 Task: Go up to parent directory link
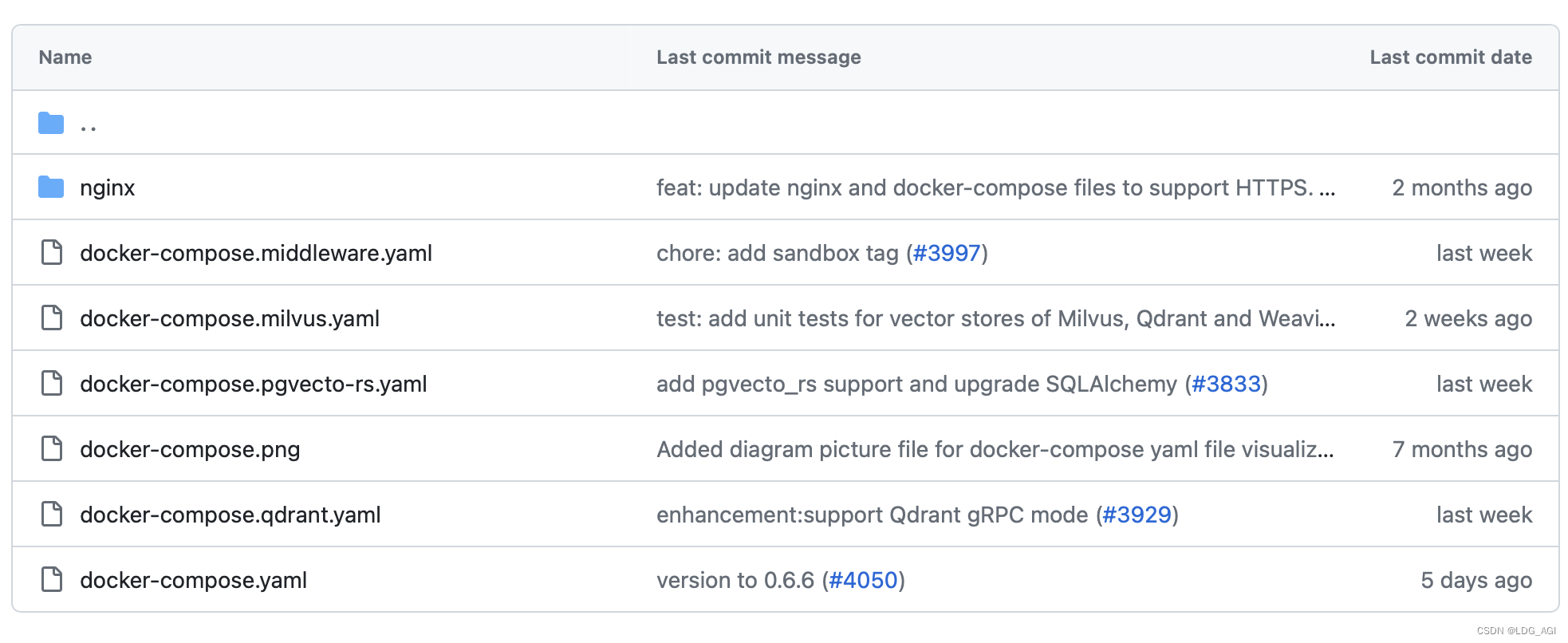(x=89, y=124)
